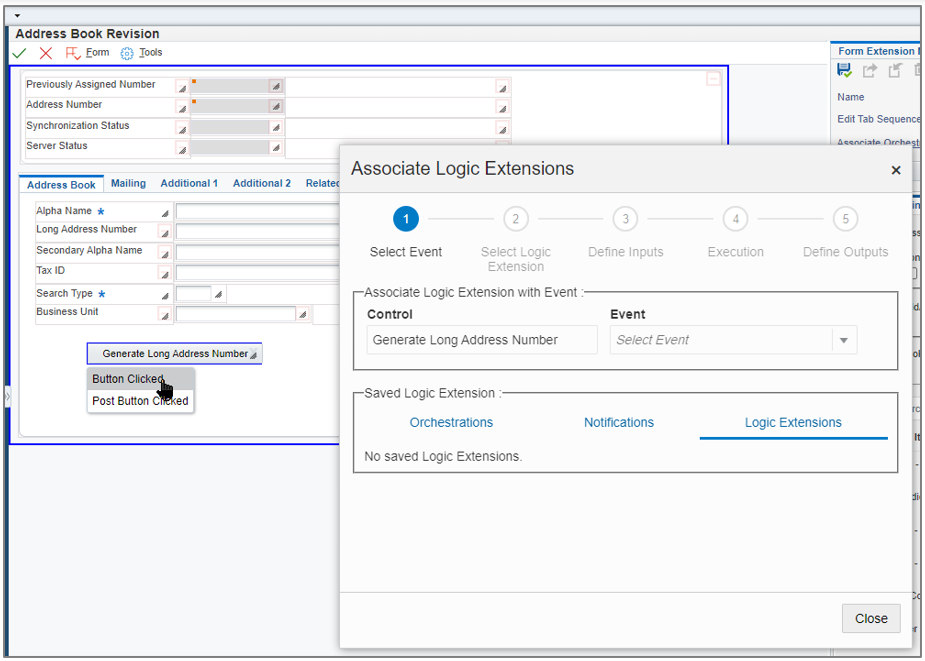Save the form extension using the save icon
Image resolution: width=925 pixels, height=661 pixels.
pos(843,69)
